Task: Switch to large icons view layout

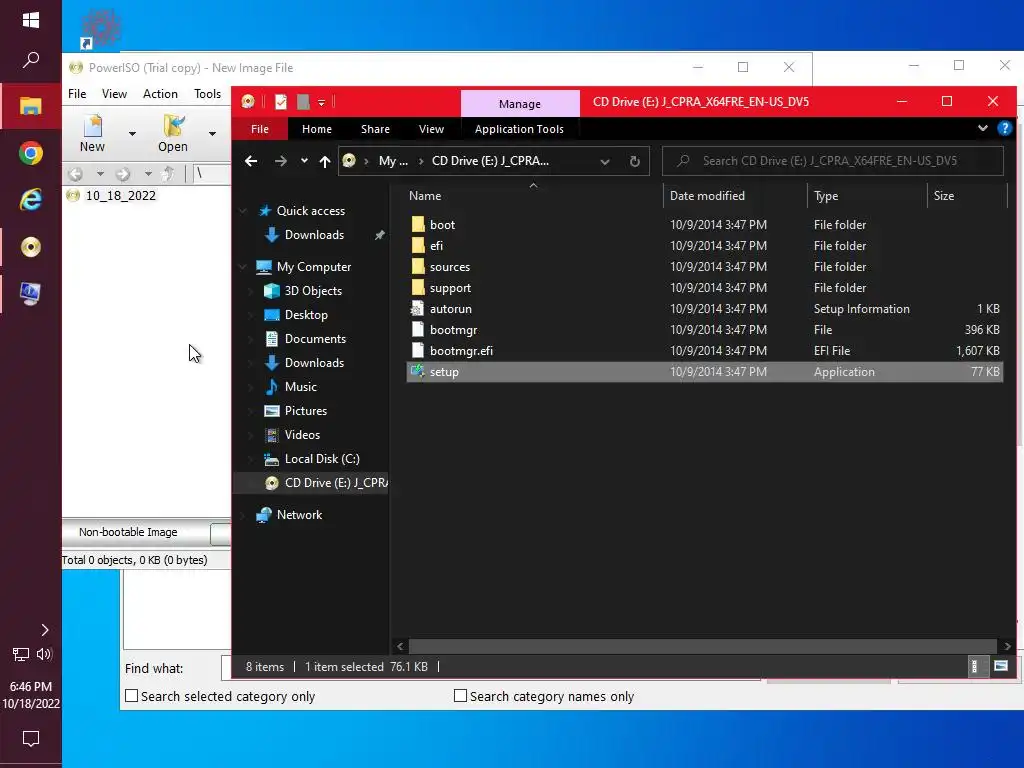Action: [1000, 666]
